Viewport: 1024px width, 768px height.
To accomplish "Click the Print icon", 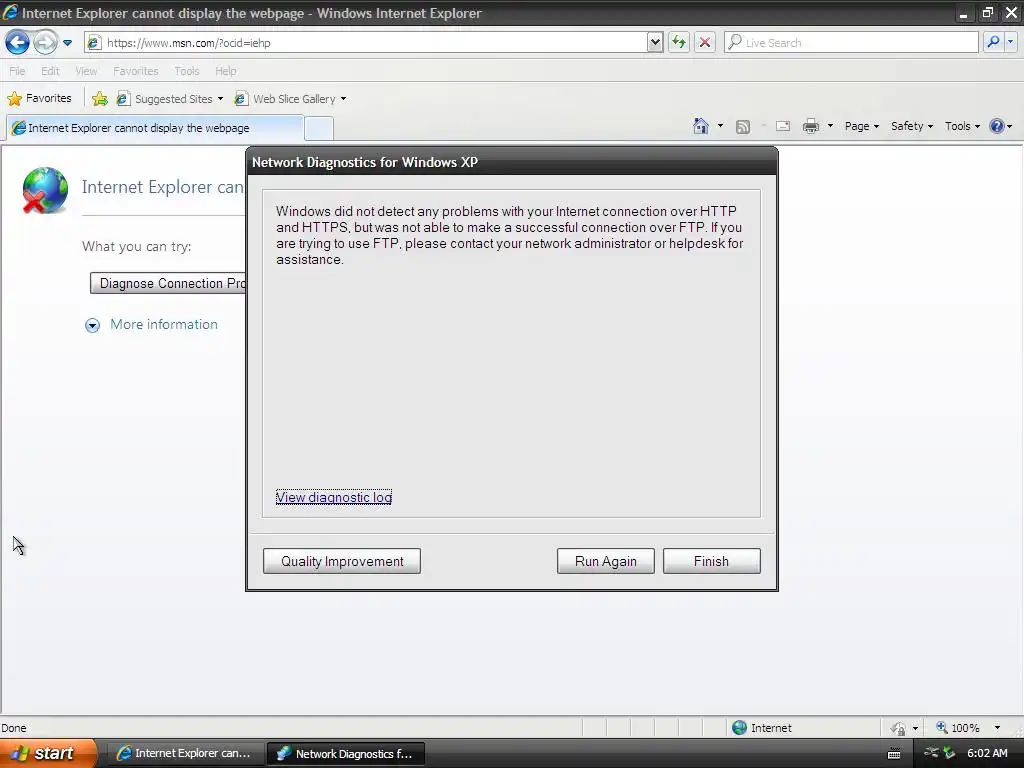I will (810, 126).
